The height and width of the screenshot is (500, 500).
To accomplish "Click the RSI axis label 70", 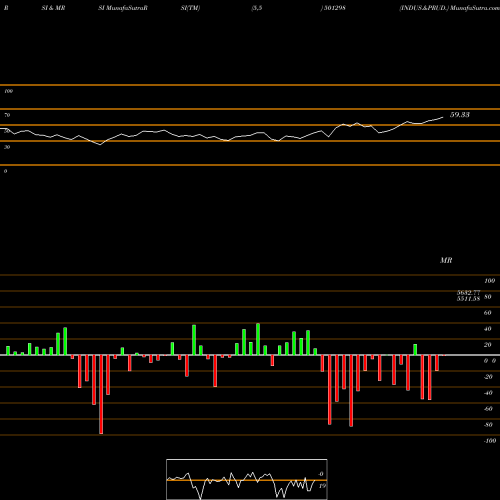I will pos(7,115).
